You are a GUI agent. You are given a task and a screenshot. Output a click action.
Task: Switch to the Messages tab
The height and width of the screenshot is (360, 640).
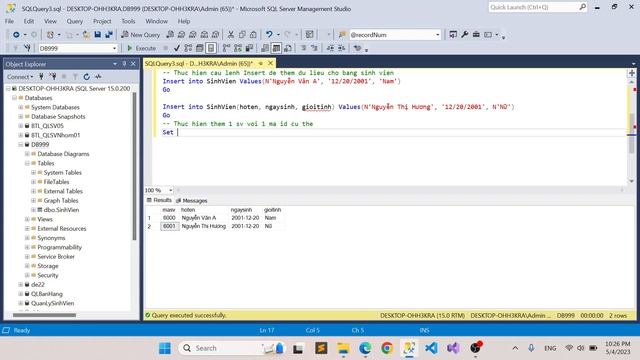click(191, 200)
